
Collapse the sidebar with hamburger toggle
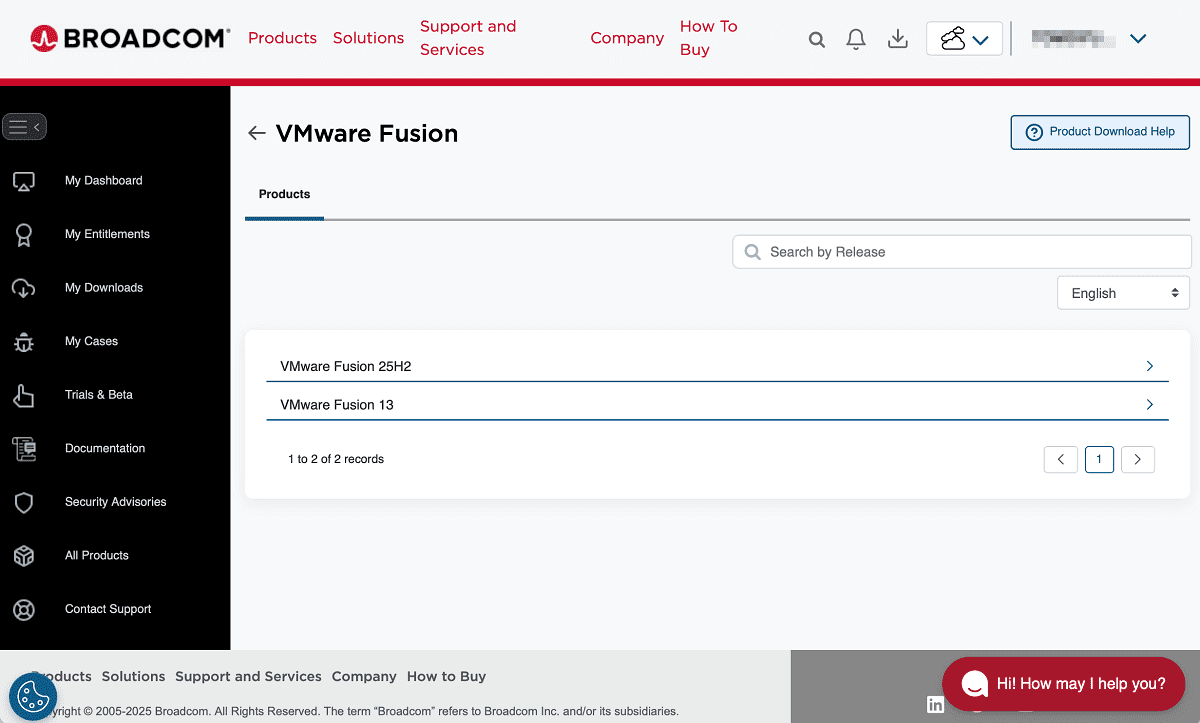(25, 127)
